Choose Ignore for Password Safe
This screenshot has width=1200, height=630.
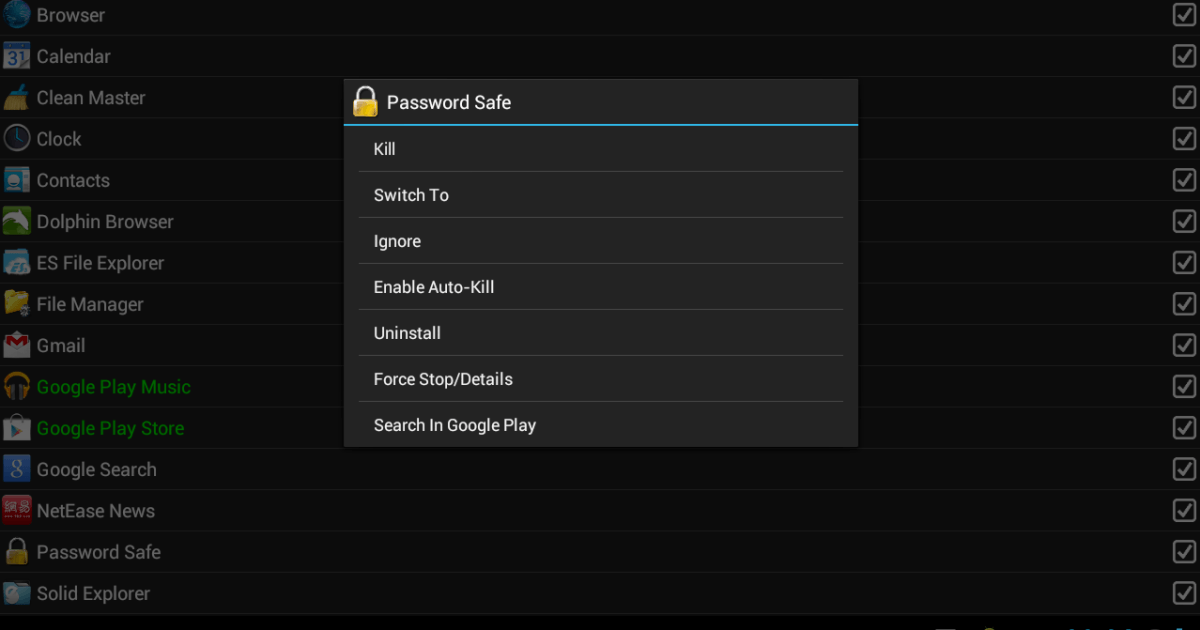(600, 241)
